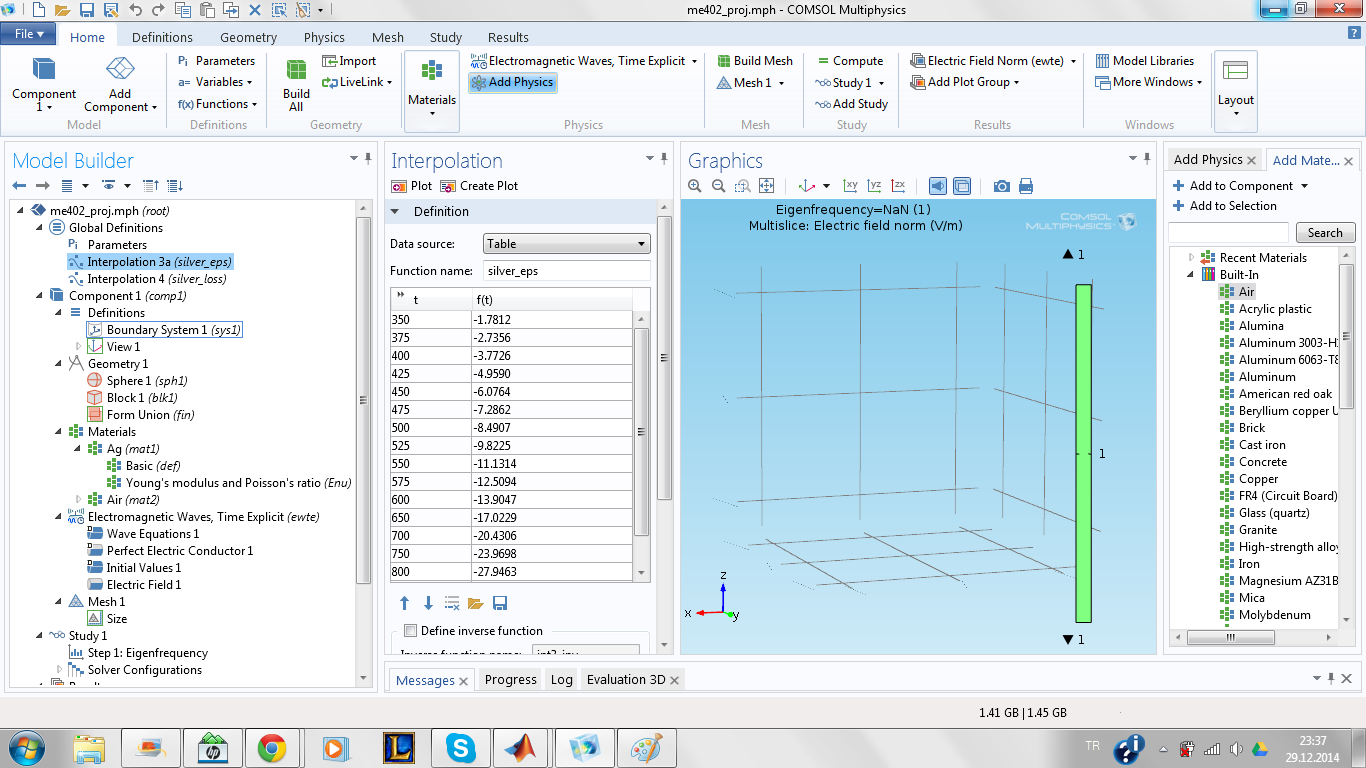Collapse the Definition section

coord(395,212)
